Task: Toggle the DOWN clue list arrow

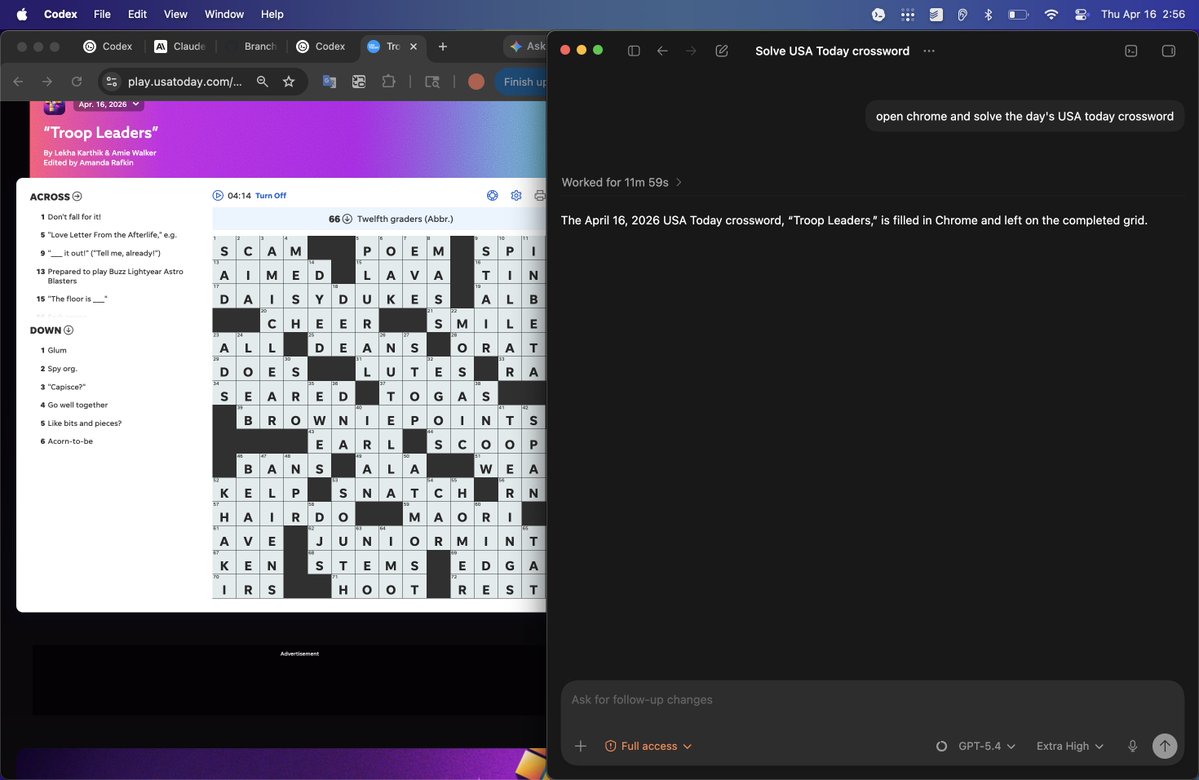Action: 68,330
